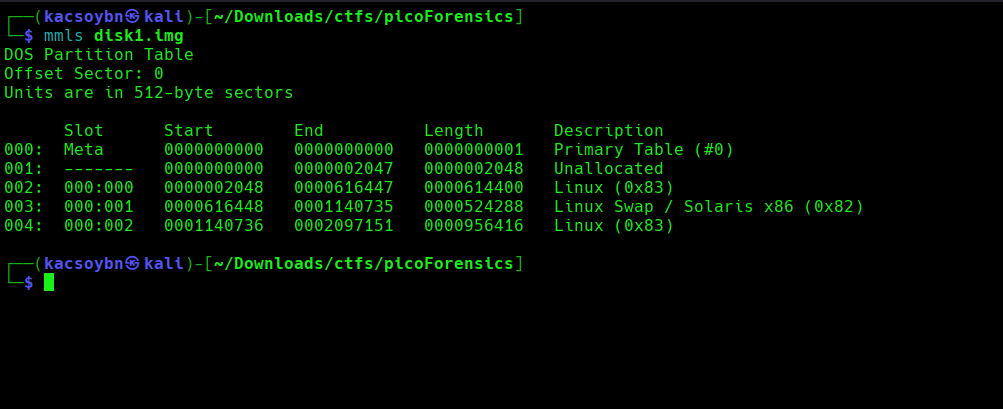Click the Offset Sector: 0 line
This screenshot has width=1003, height=409.
coord(84,74)
